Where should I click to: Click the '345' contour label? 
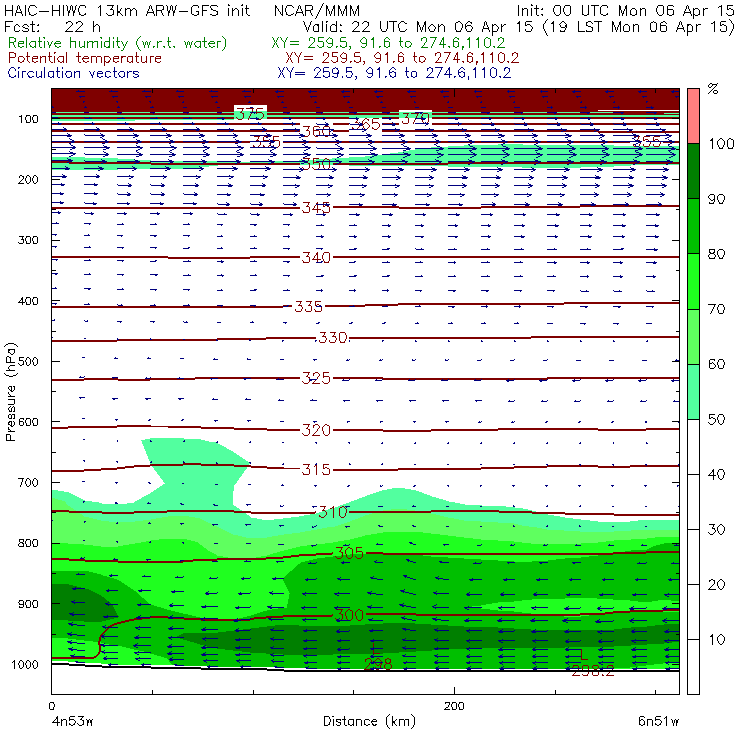316,207
